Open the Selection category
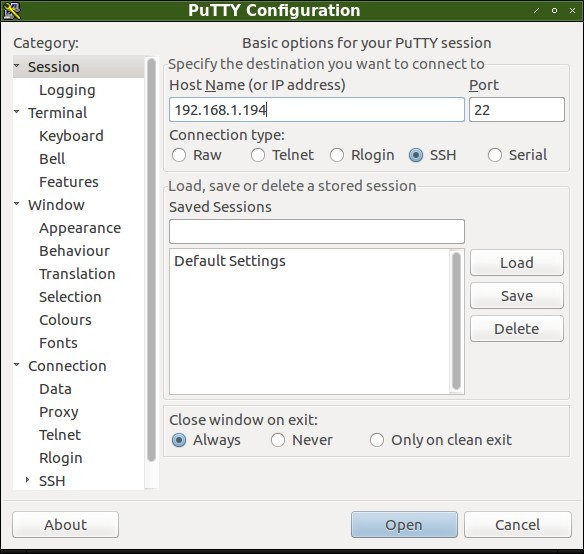The width and height of the screenshot is (584, 554). point(70,297)
